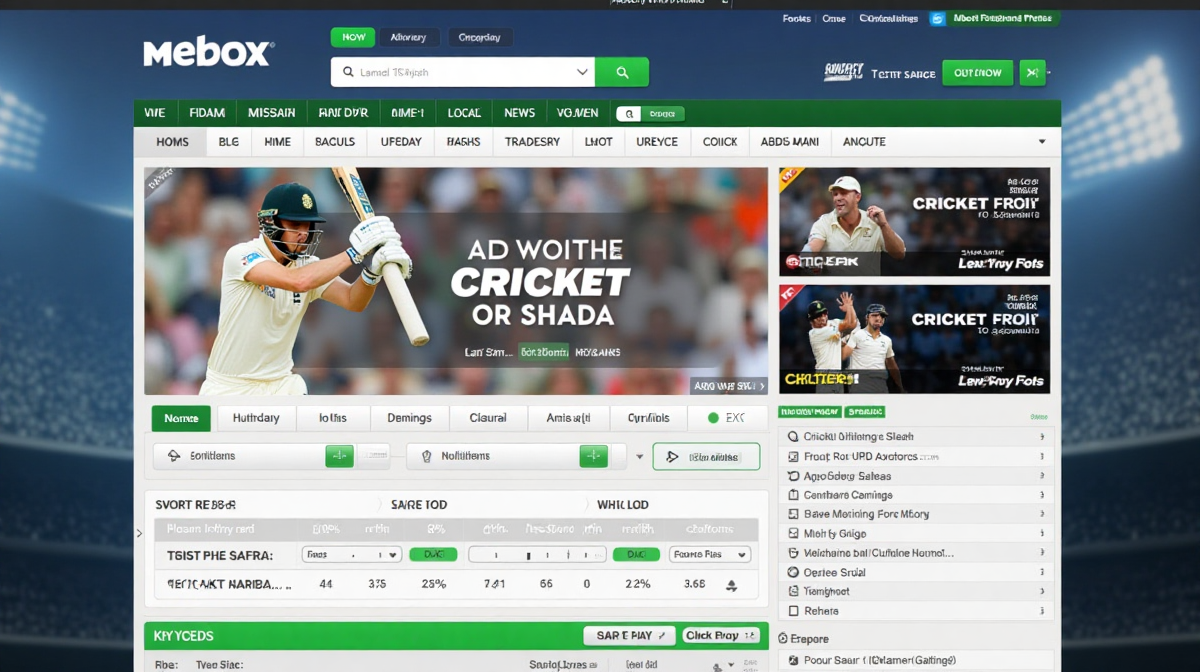The height and width of the screenshot is (672, 1200).
Task: Click the icon at end of TECICAKT NARIBA row
Action: pos(730,585)
